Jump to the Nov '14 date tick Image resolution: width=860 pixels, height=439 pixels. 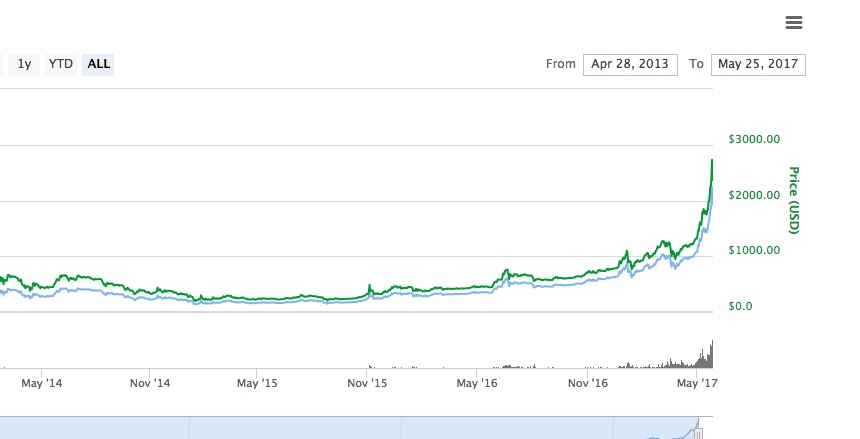154,383
